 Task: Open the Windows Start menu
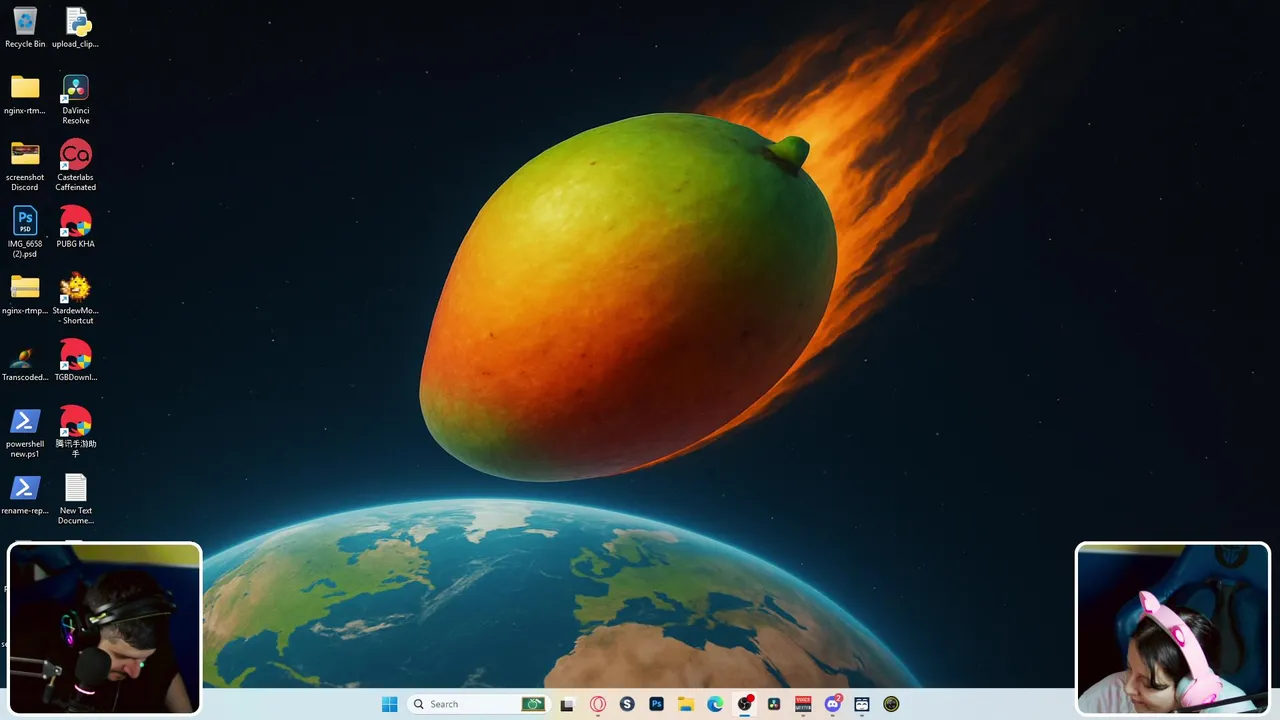click(x=389, y=704)
